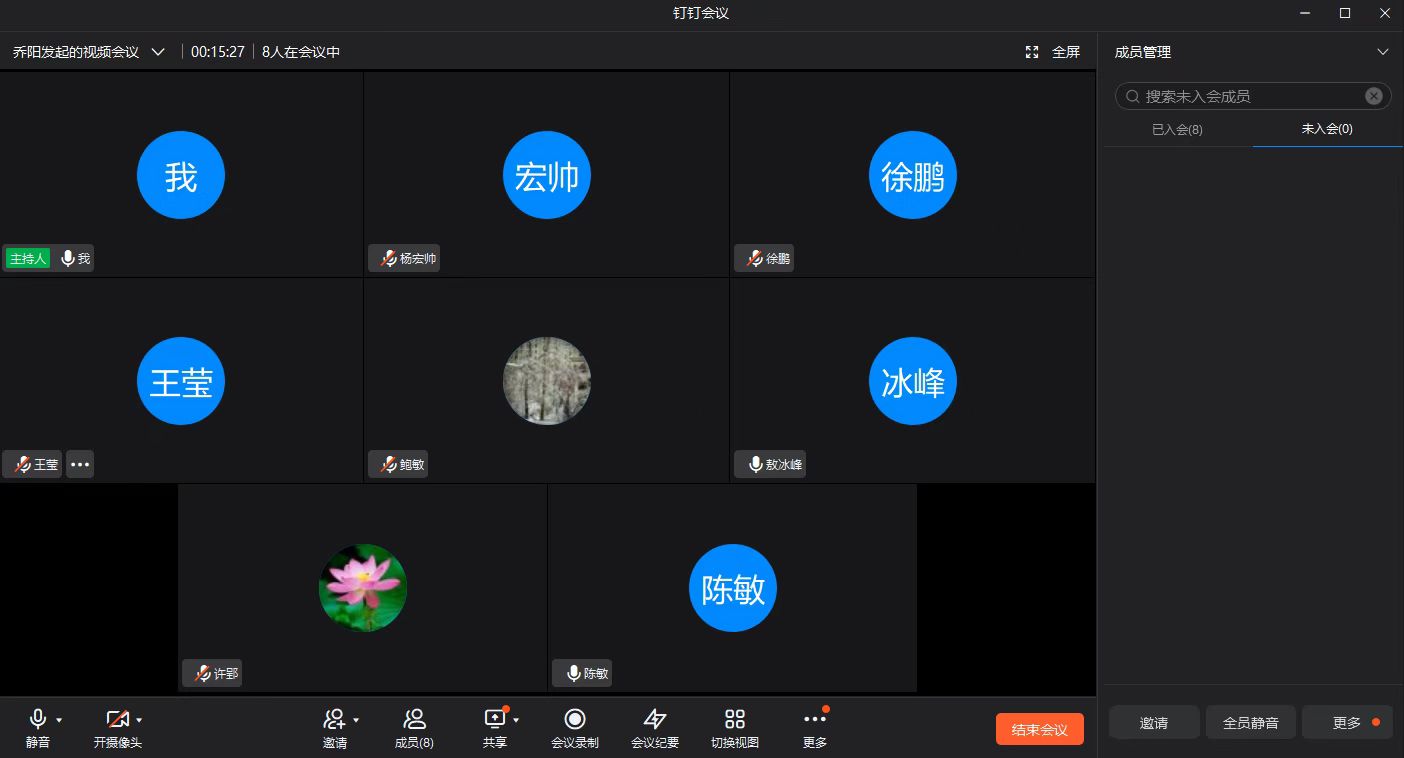Expand the microphone options arrow next to 静音
Image resolution: width=1404 pixels, height=758 pixels.
tap(59, 720)
